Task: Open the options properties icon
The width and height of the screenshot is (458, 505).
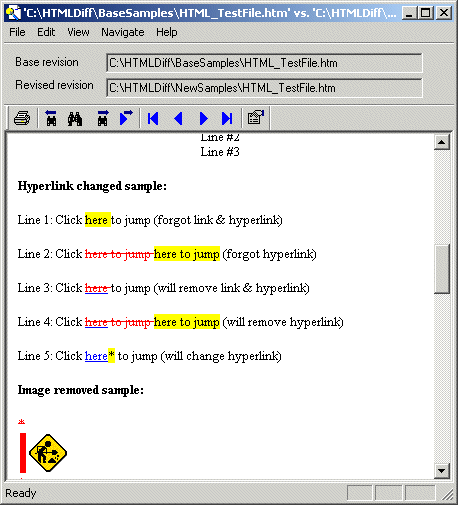Action: 256,118
